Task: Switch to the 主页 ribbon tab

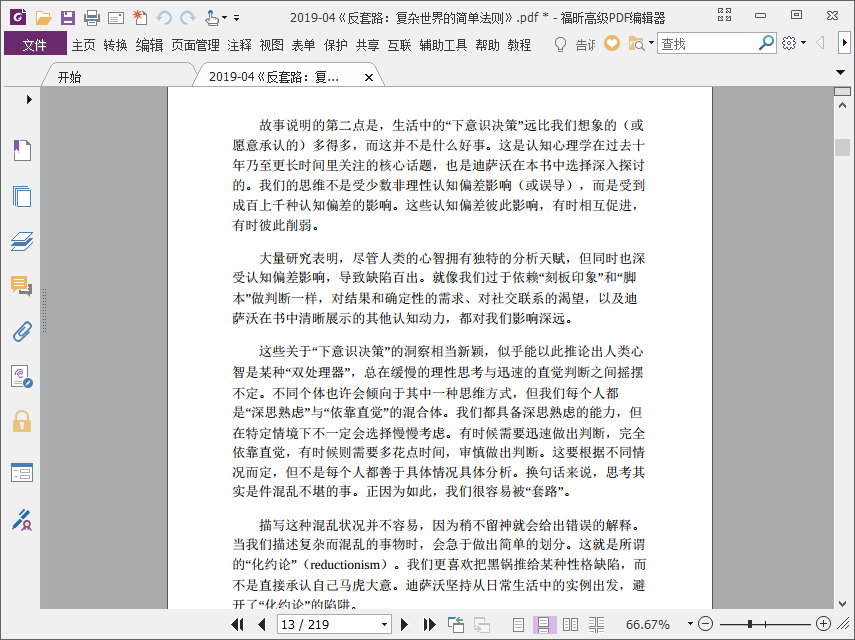Action: (x=83, y=45)
